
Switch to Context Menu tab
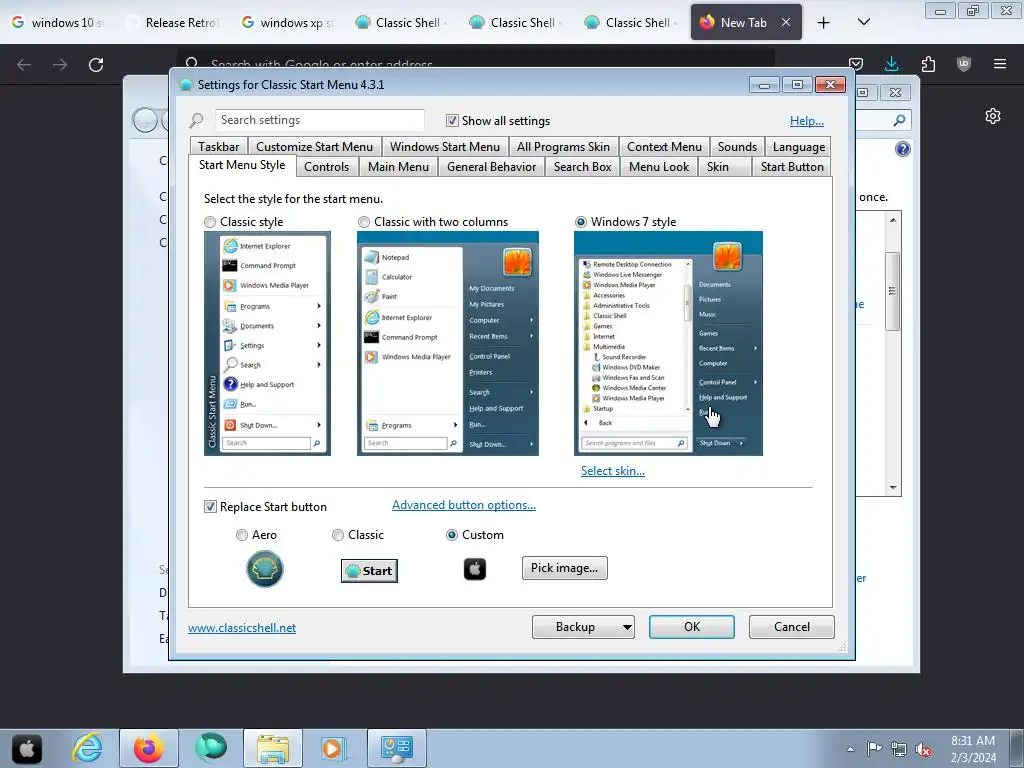pyautogui.click(x=664, y=147)
